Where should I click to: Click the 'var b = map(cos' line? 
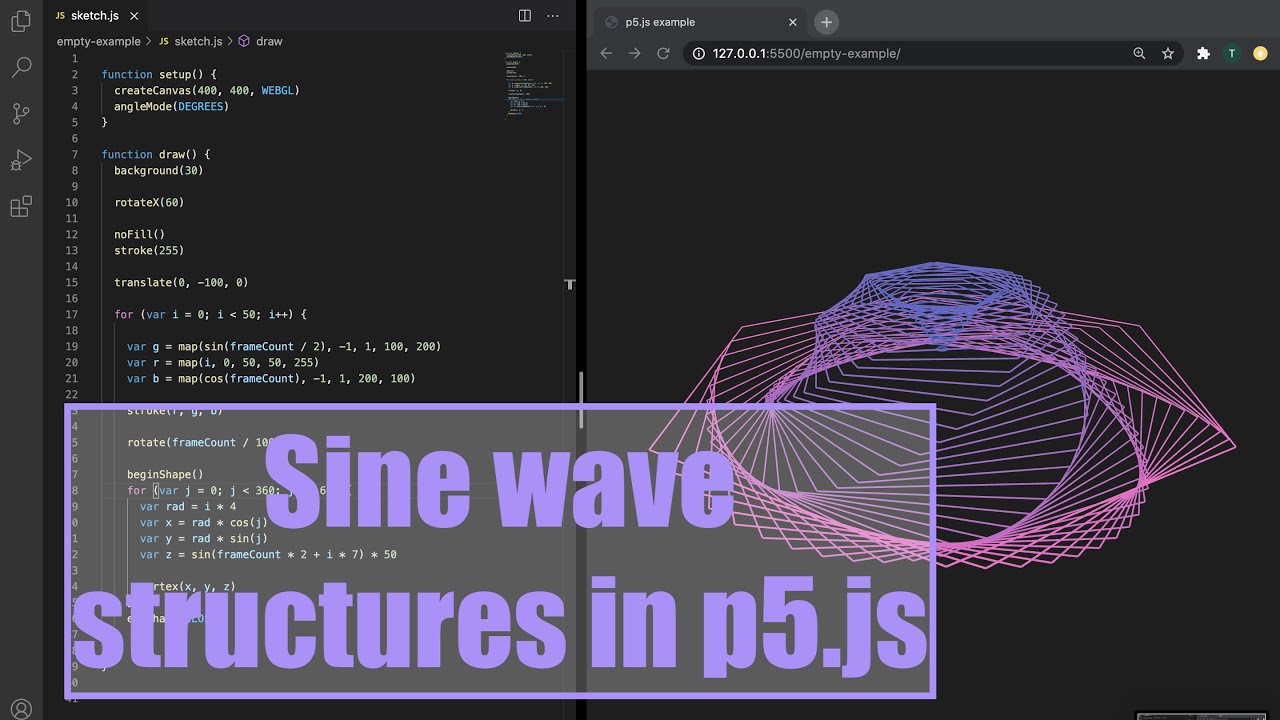tap(271, 378)
